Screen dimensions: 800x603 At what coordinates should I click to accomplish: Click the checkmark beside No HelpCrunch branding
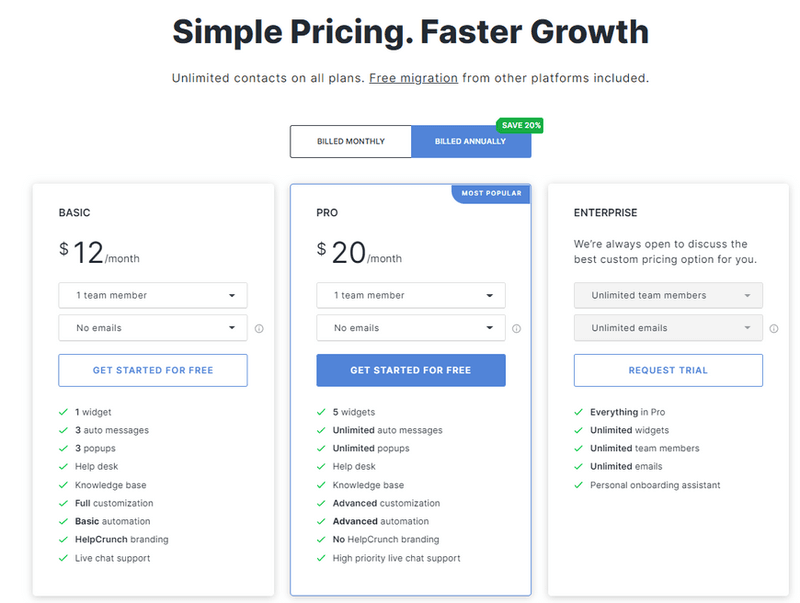pyautogui.click(x=321, y=539)
